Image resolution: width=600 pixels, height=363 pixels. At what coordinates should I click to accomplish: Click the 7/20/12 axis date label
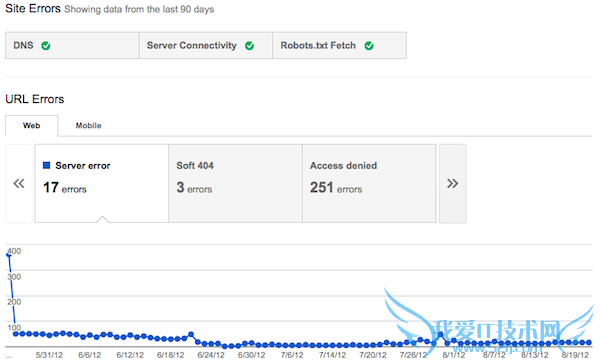click(373, 355)
